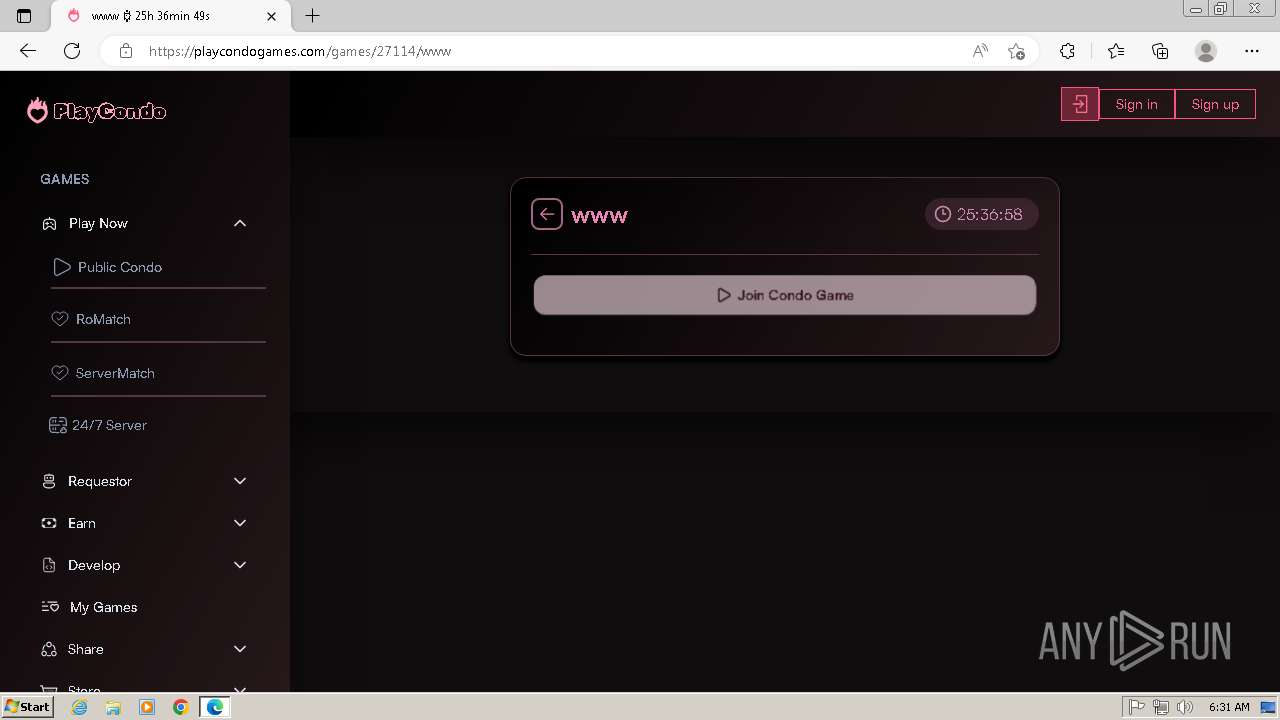Click the Play Now controller icon
Viewport: 1280px width, 720px height.
coord(49,223)
